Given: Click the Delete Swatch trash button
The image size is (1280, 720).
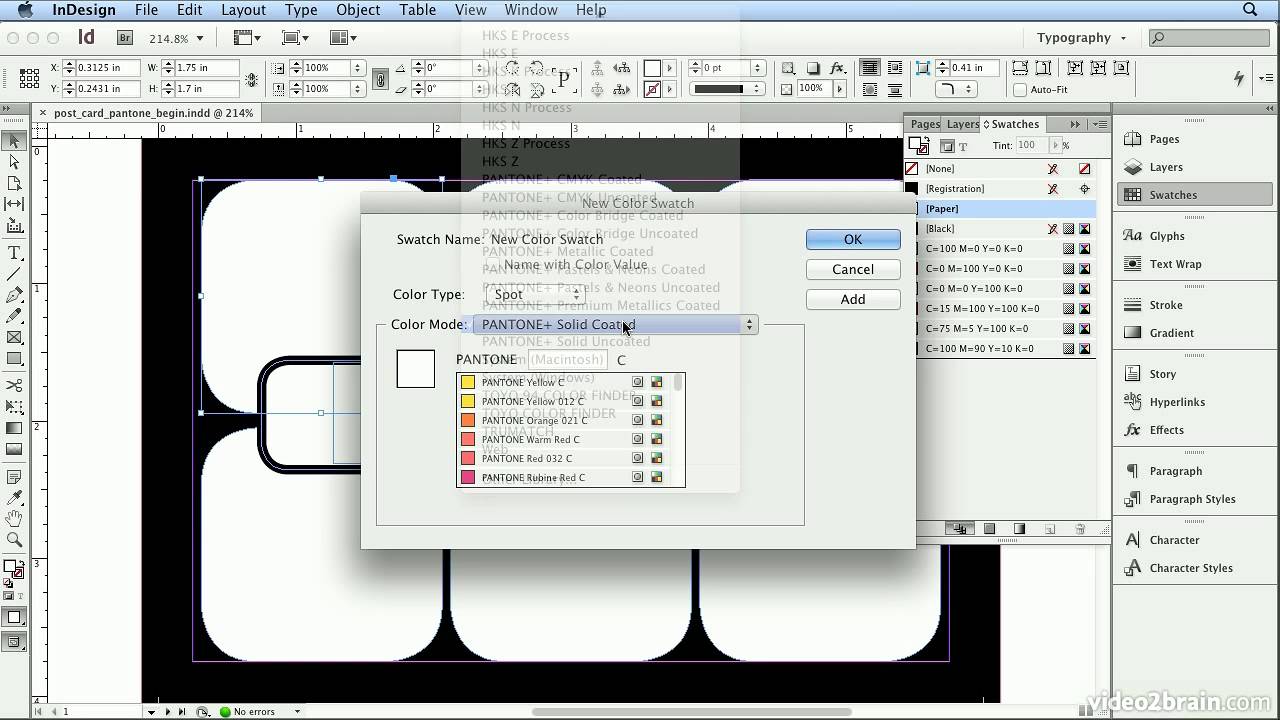Looking at the screenshot, I should pyautogui.click(x=1080, y=529).
